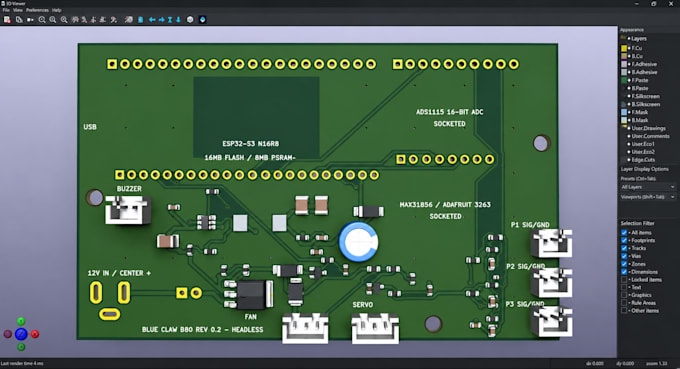Image resolution: width=680 pixels, height=369 pixels.
Task: Click the bottom green gizmo ball
Action: pyautogui.click(x=21, y=347)
